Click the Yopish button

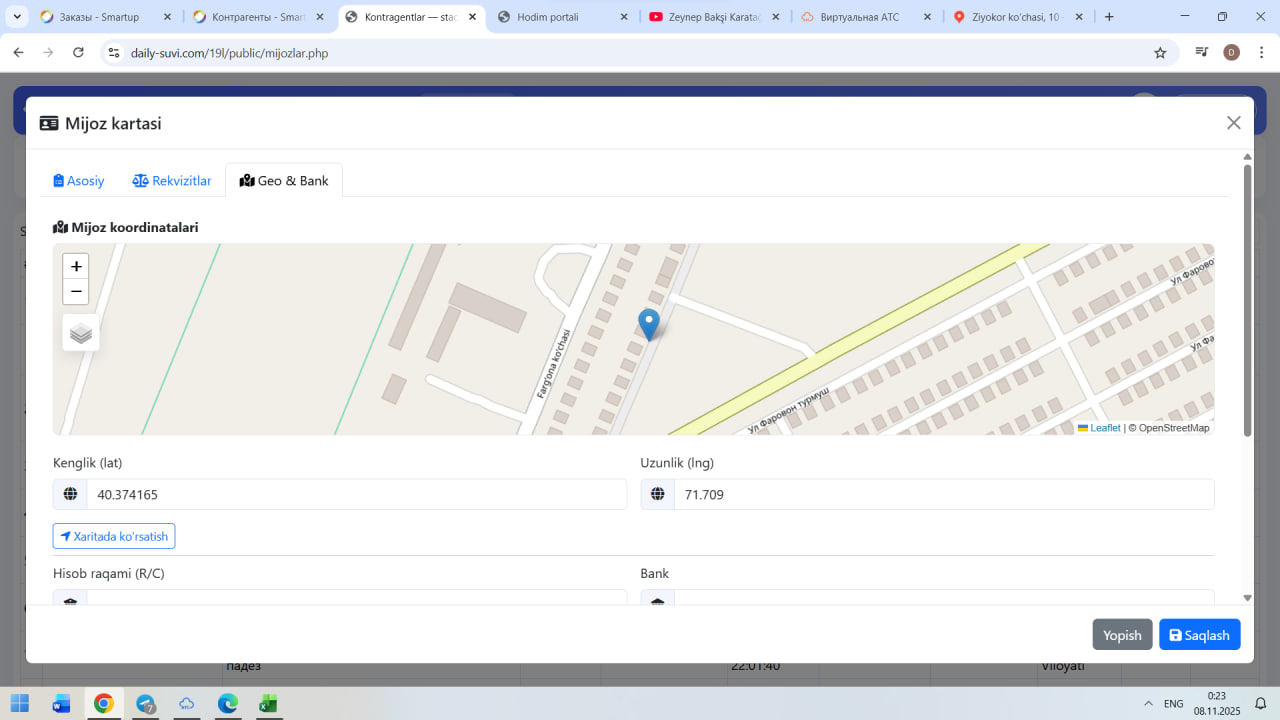click(1122, 635)
